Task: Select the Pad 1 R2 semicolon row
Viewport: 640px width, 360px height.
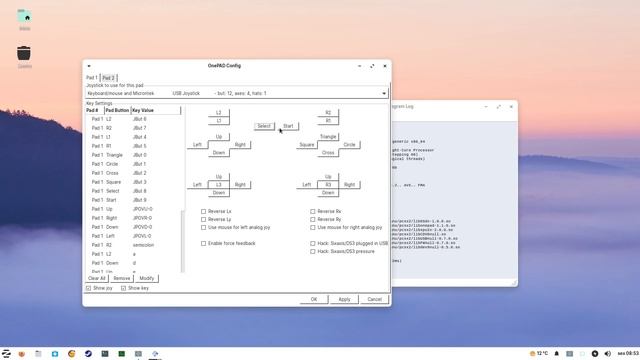Action: [133, 245]
